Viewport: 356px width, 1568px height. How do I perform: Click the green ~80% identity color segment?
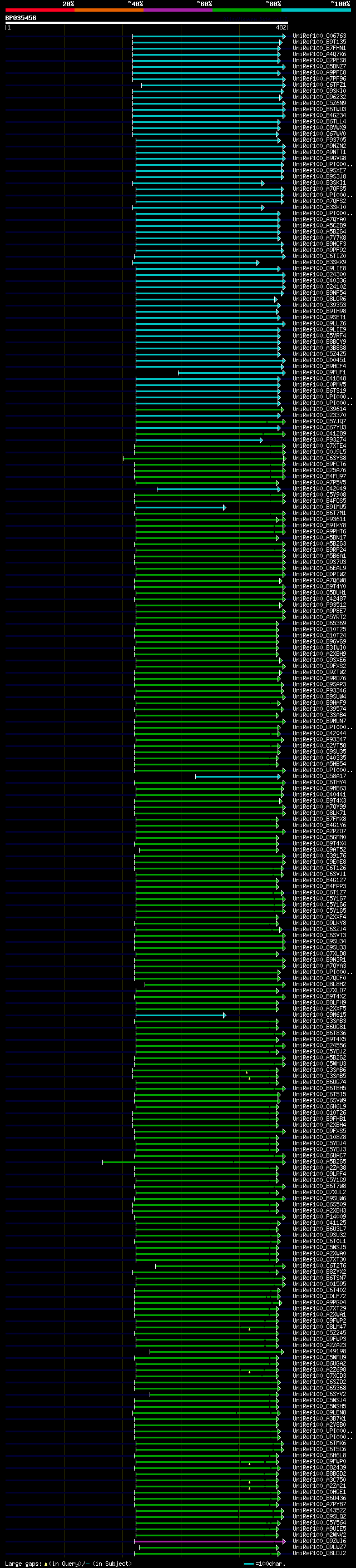click(247, 10)
